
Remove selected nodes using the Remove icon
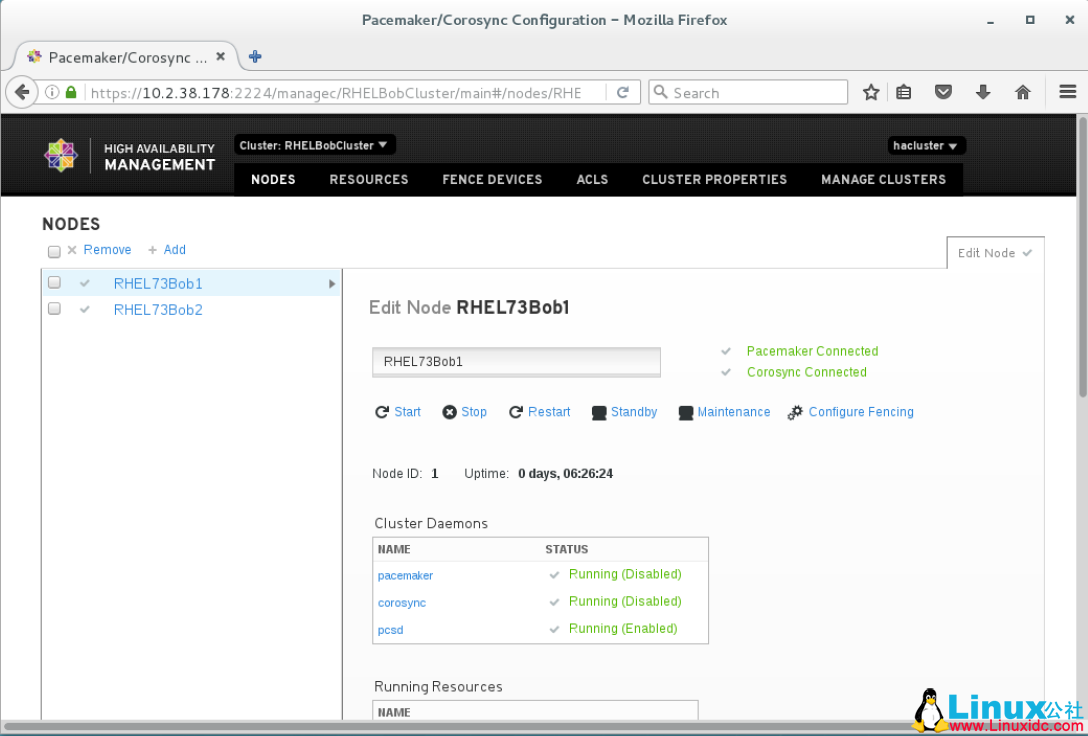tap(100, 249)
